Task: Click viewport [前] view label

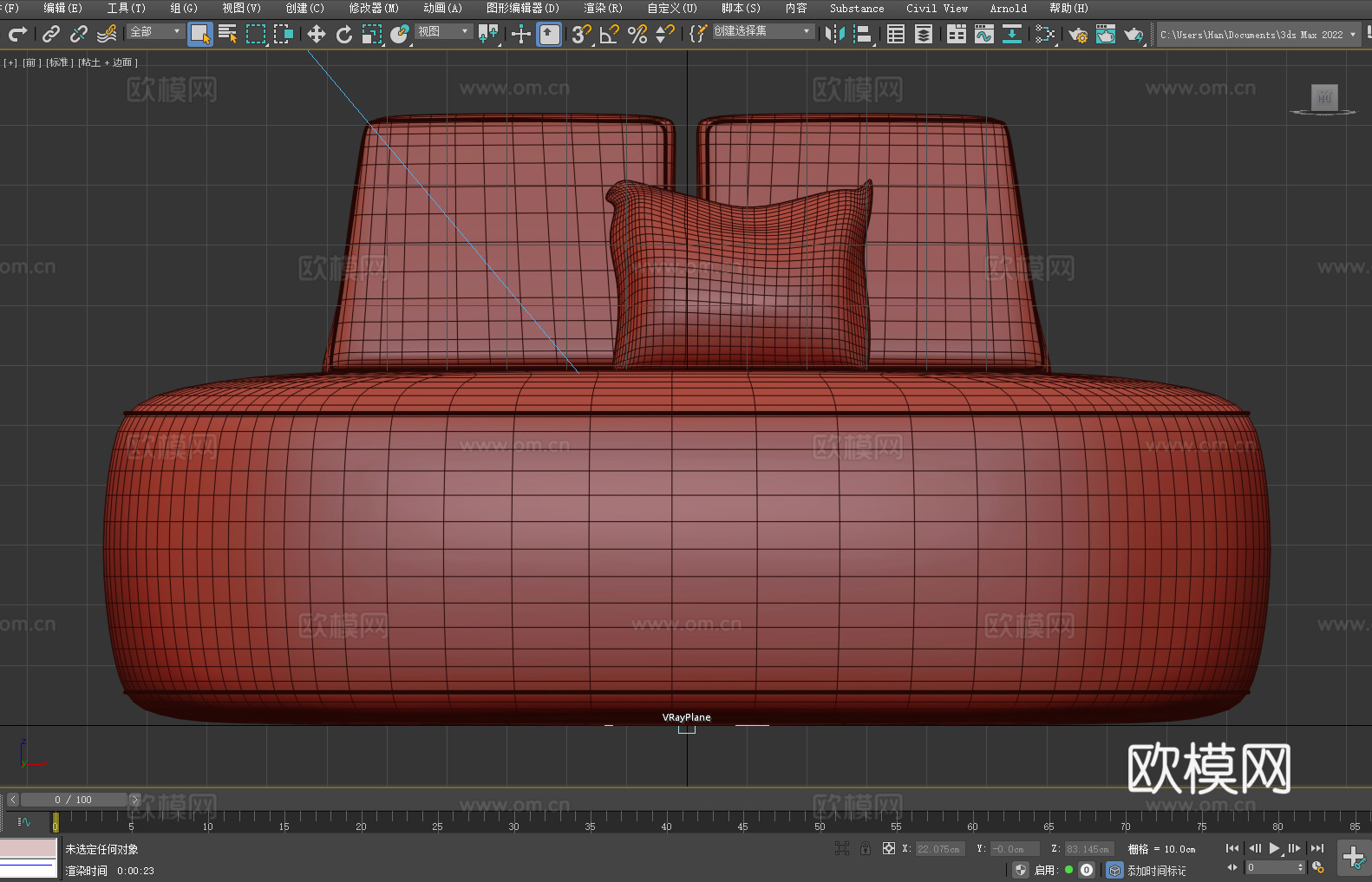Action: pyautogui.click(x=30, y=62)
